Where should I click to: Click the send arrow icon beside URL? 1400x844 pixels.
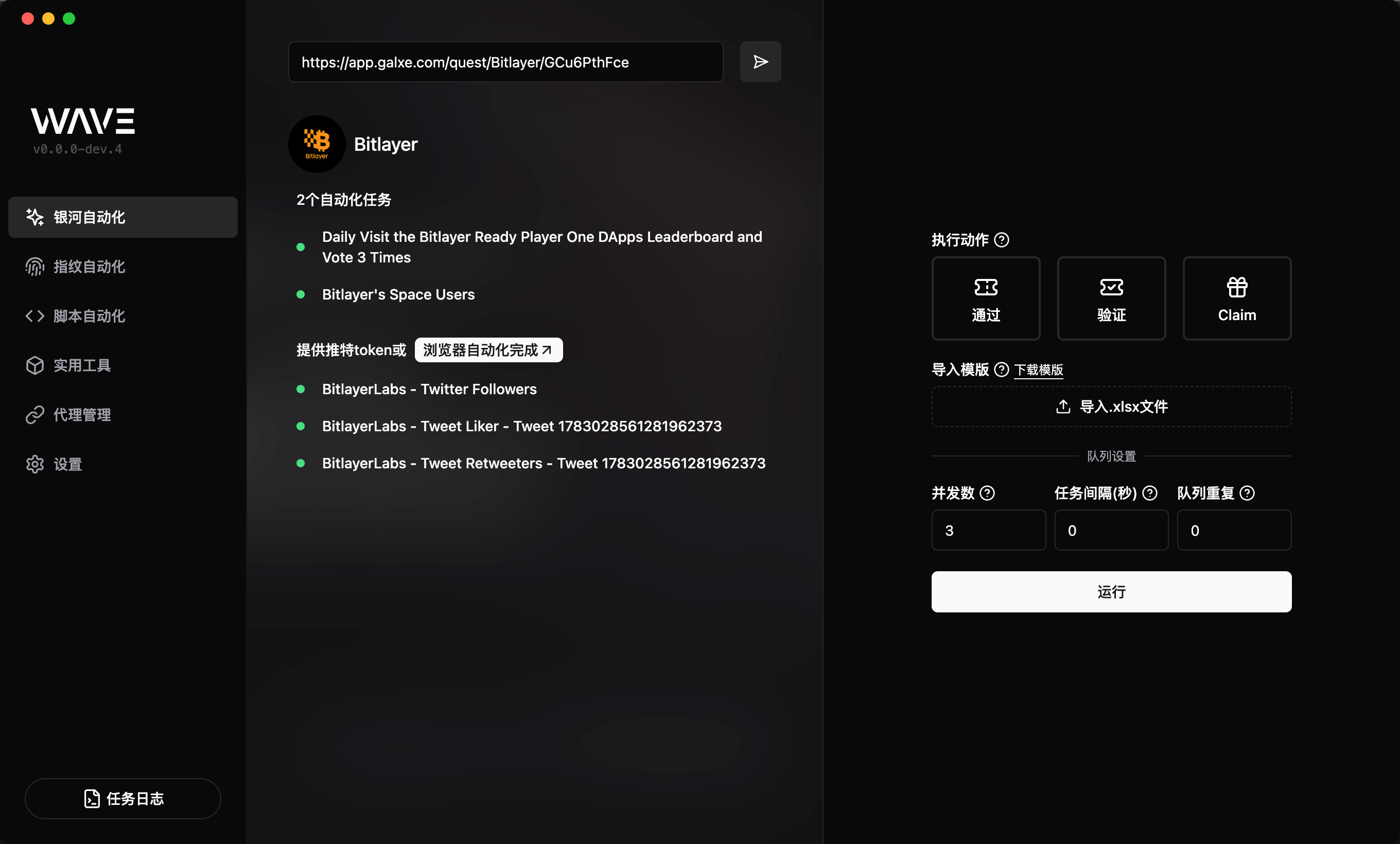click(760, 61)
